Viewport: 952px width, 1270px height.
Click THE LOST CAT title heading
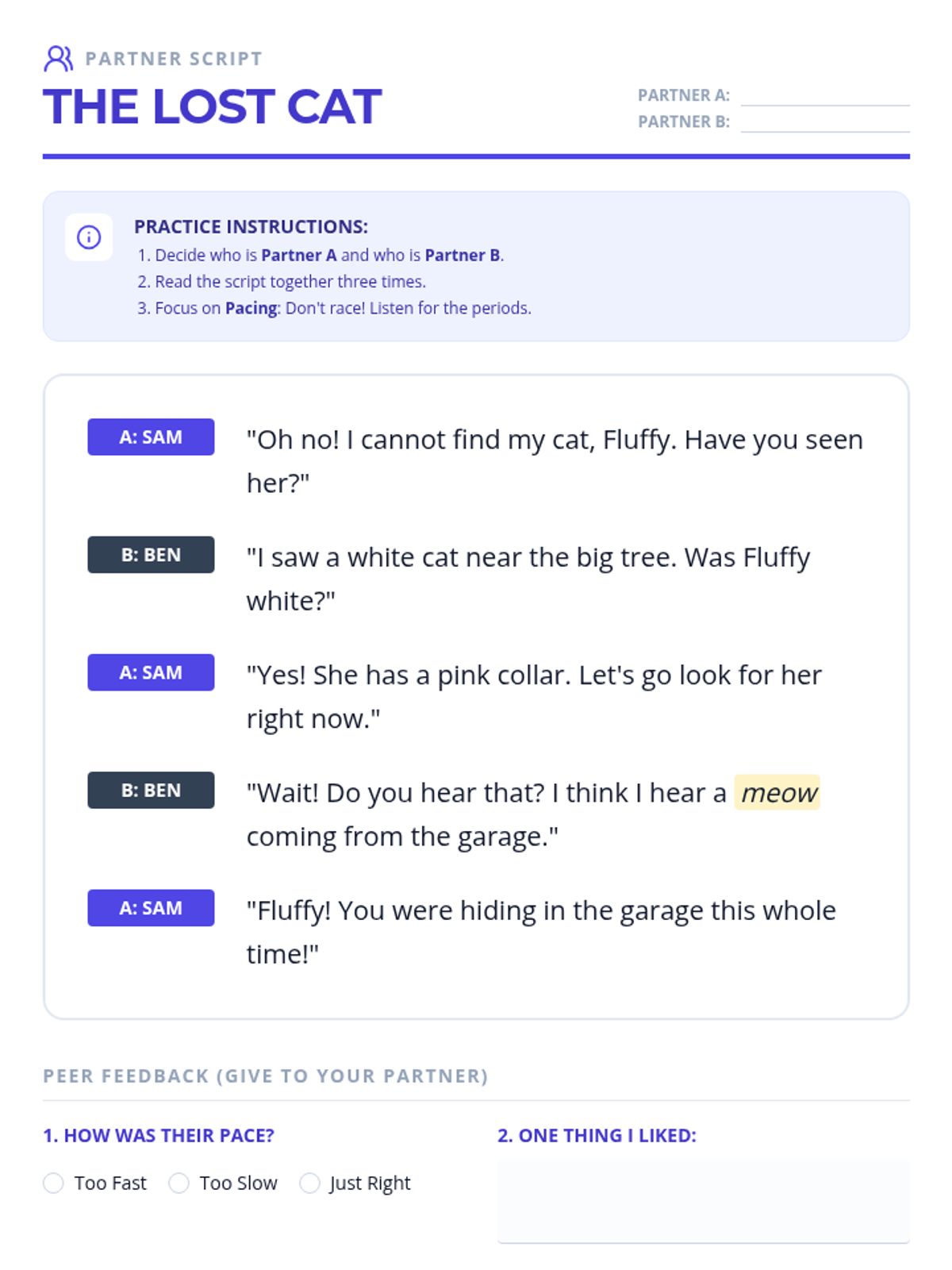point(213,106)
